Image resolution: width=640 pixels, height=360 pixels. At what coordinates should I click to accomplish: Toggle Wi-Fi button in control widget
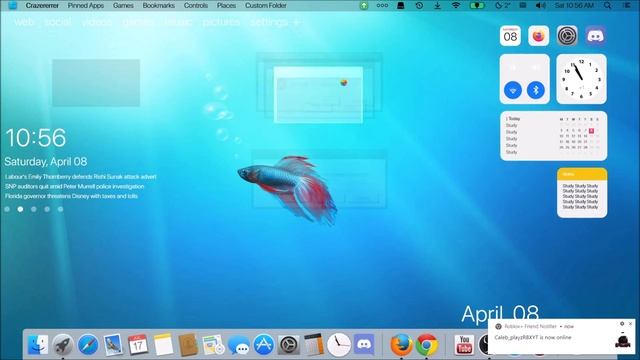pyautogui.click(x=513, y=90)
